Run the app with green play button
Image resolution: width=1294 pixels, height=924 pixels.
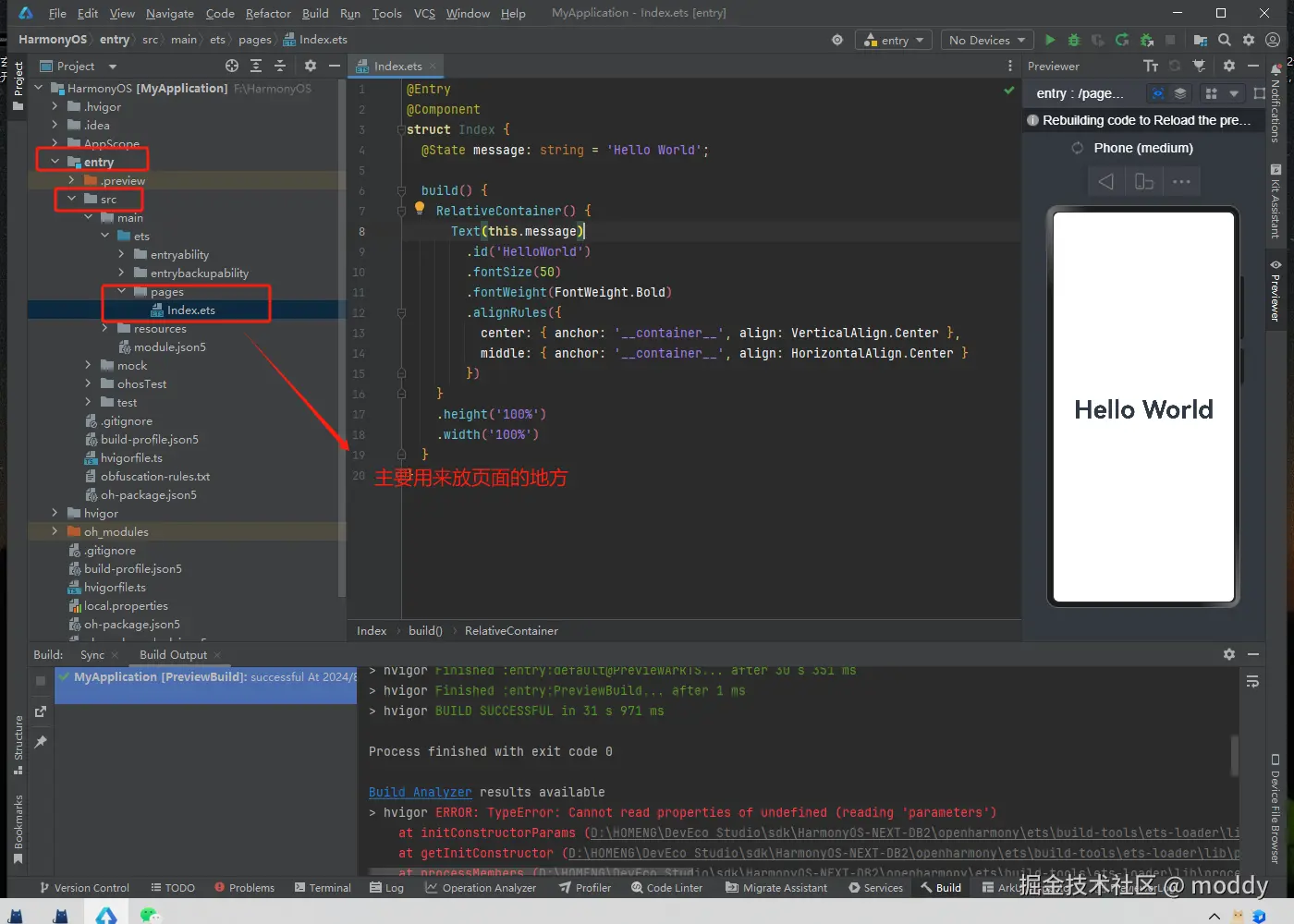click(x=1050, y=40)
